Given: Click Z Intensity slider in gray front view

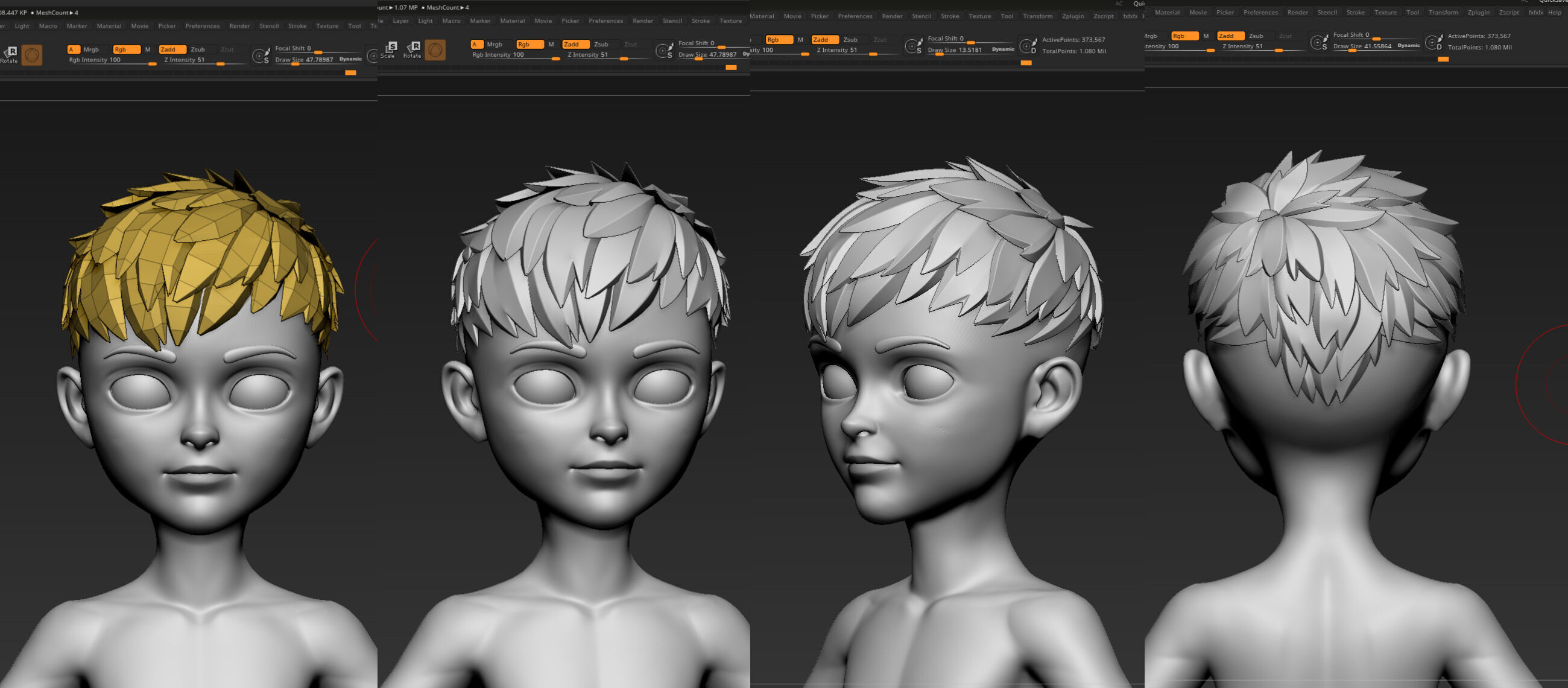Looking at the screenshot, I should [609, 55].
